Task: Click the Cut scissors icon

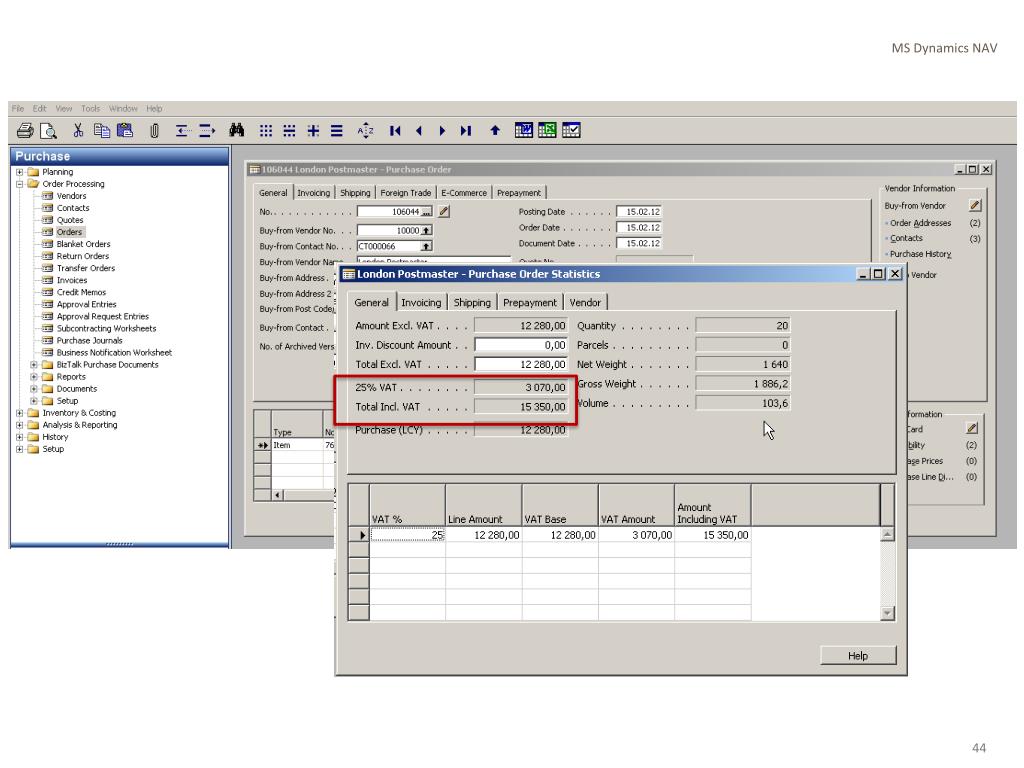Action: pyautogui.click(x=78, y=131)
